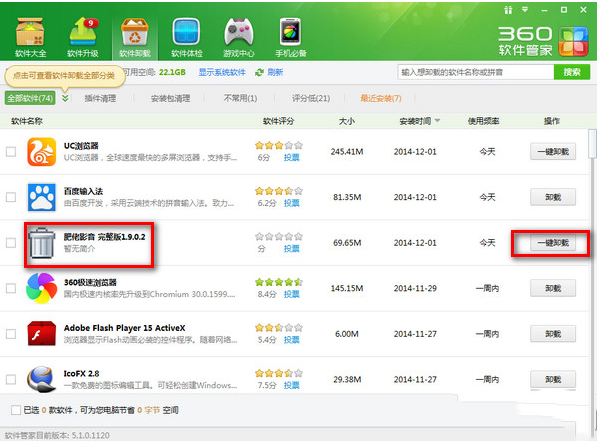Click 卸载 button for IcoFX 2.8
The height and width of the screenshot is (441, 597).
pos(553,379)
